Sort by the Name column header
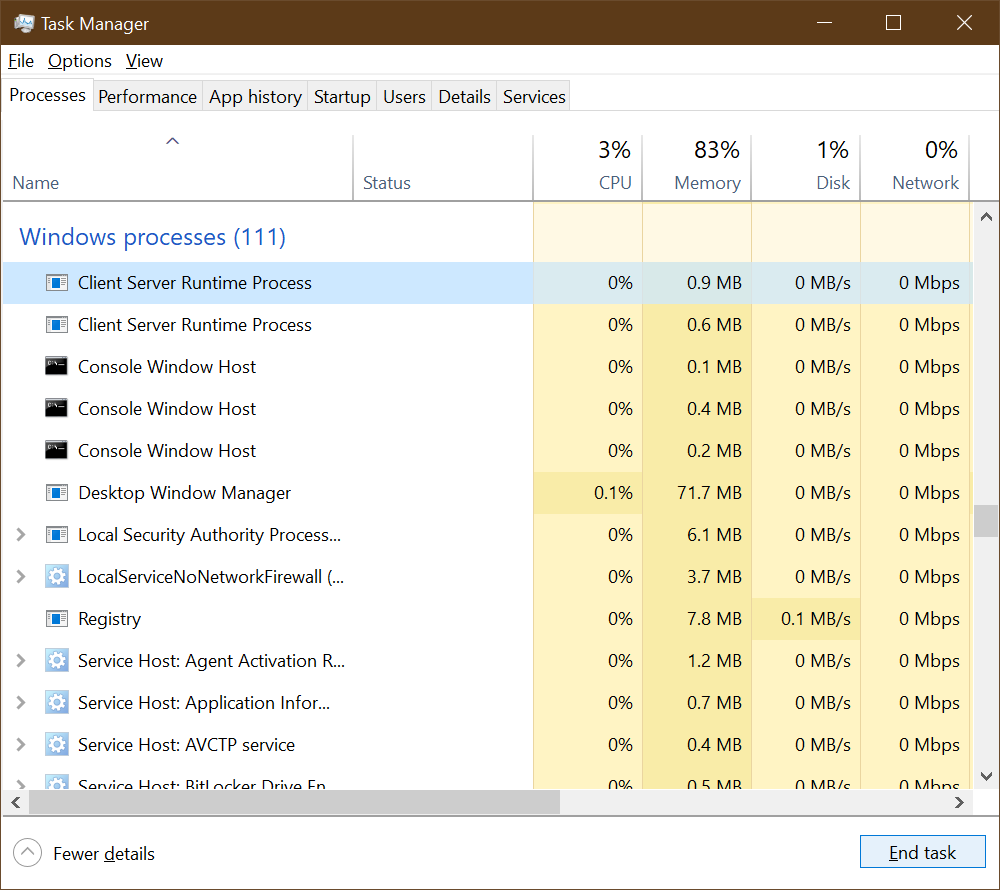 click(177, 168)
